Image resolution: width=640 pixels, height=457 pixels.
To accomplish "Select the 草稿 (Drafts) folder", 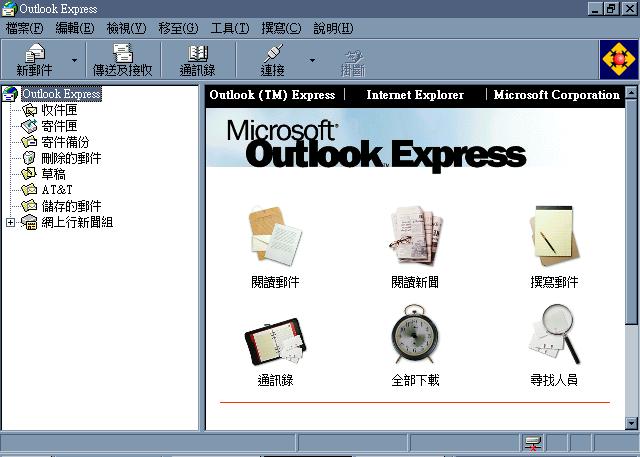I will [x=53, y=174].
